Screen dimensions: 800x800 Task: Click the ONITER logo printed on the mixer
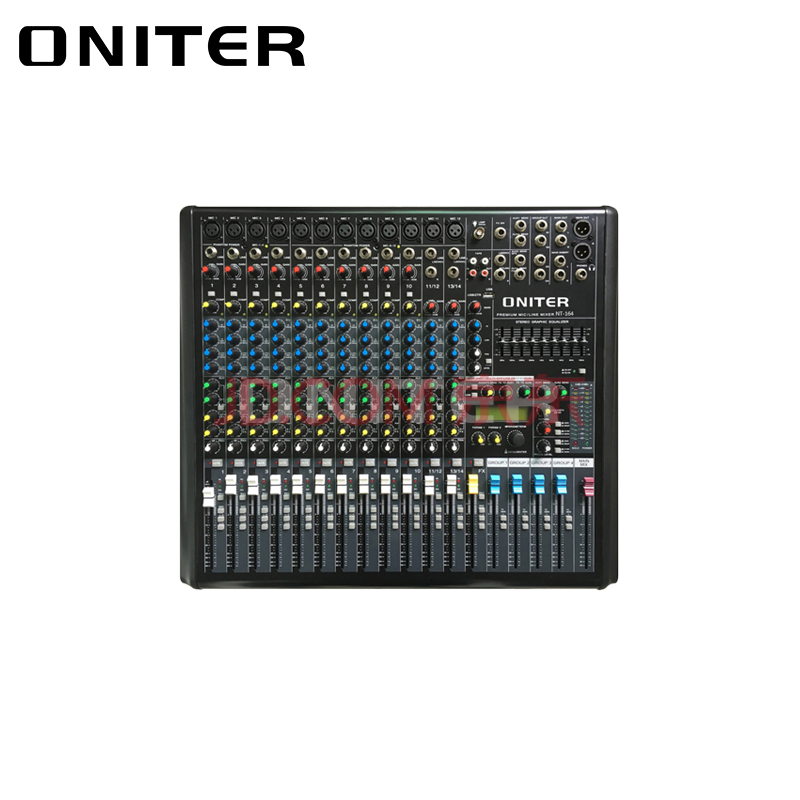[536, 302]
